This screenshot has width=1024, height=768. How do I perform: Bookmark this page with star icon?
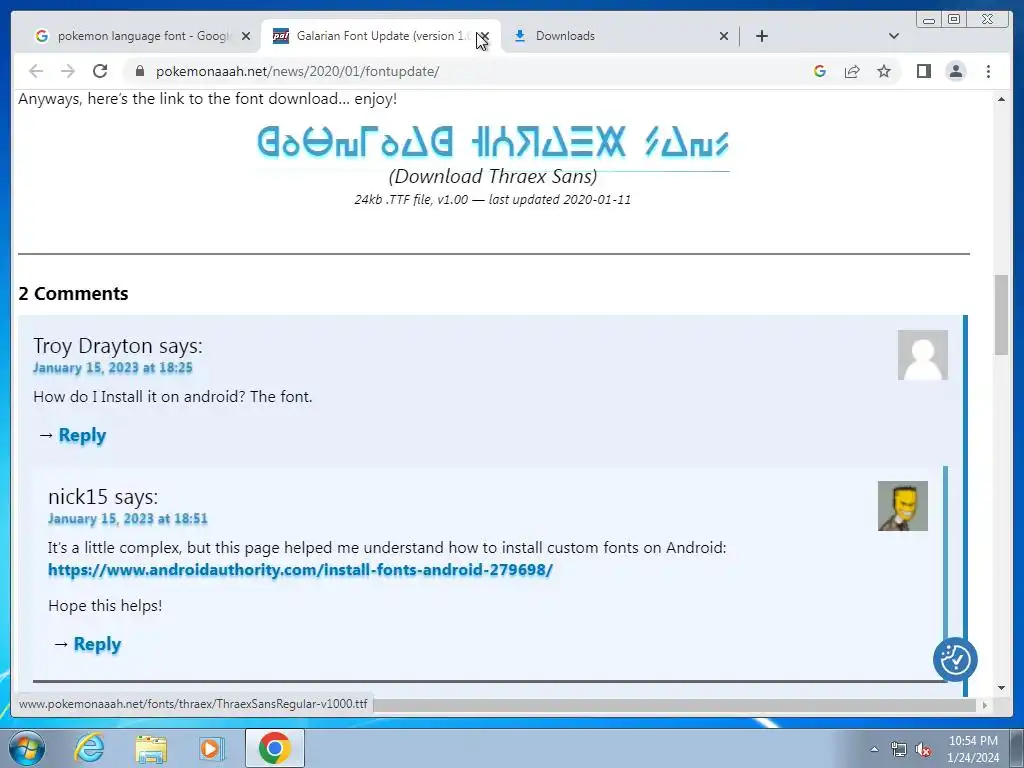[884, 71]
